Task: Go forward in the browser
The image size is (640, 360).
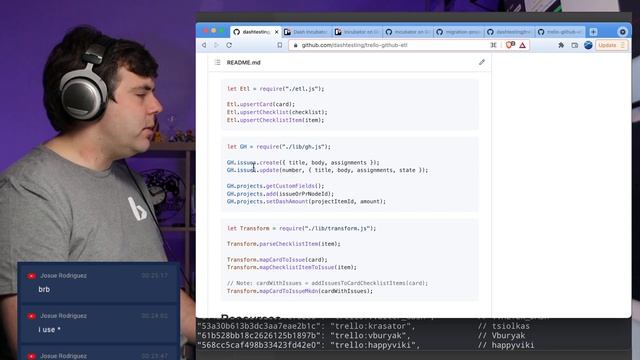Action: (x=216, y=45)
